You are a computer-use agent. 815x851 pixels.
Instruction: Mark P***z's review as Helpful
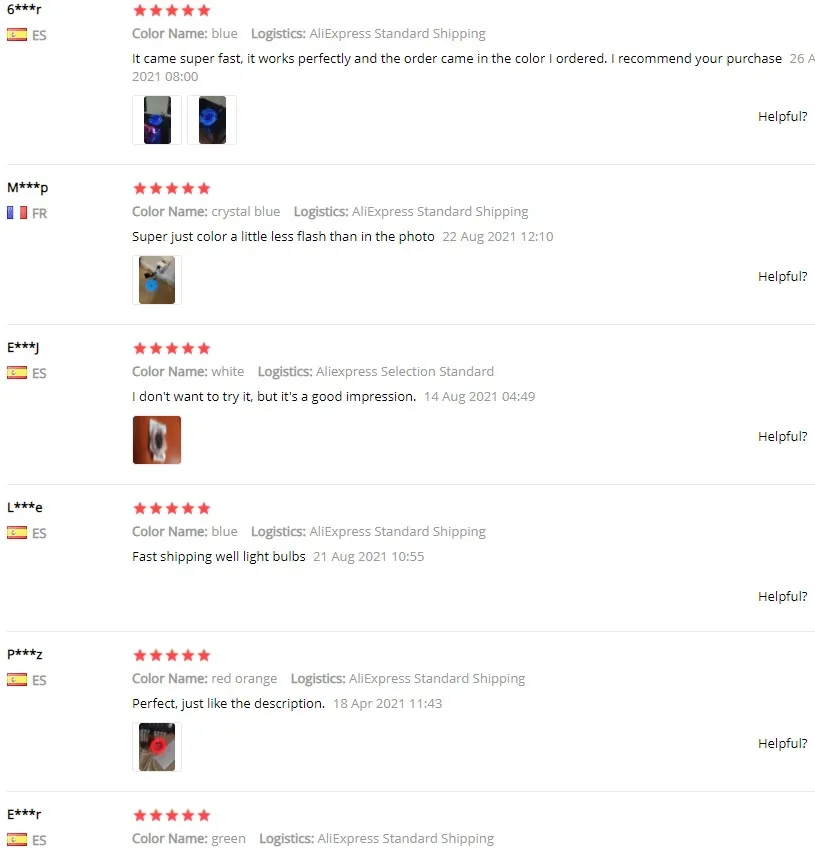782,744
